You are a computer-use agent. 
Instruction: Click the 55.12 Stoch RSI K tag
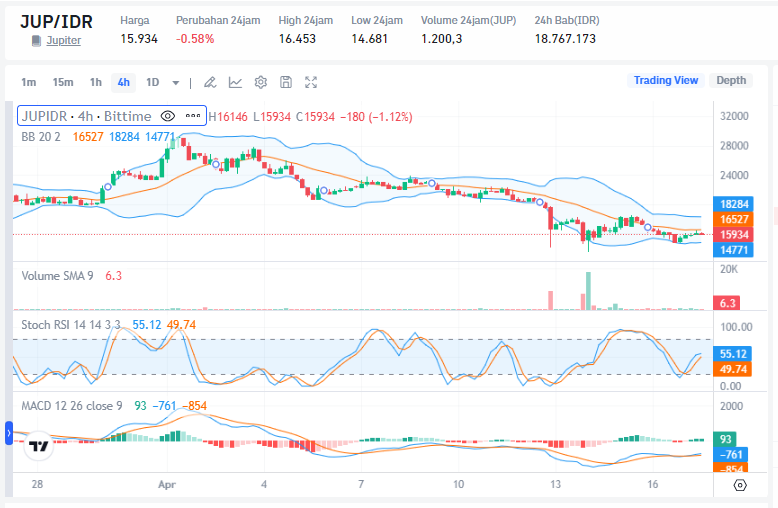pyautogui.click(x=732, y=354)
